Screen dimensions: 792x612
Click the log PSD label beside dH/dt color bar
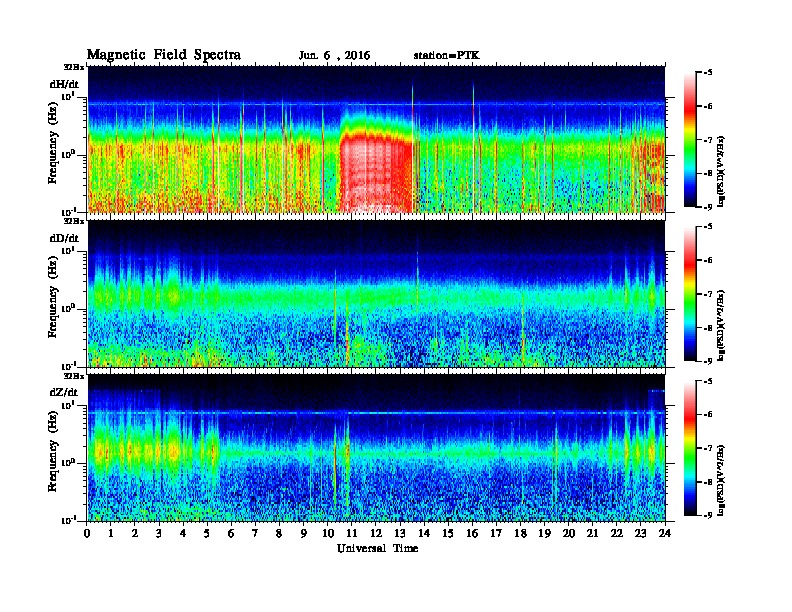click(x=722, y=171)
